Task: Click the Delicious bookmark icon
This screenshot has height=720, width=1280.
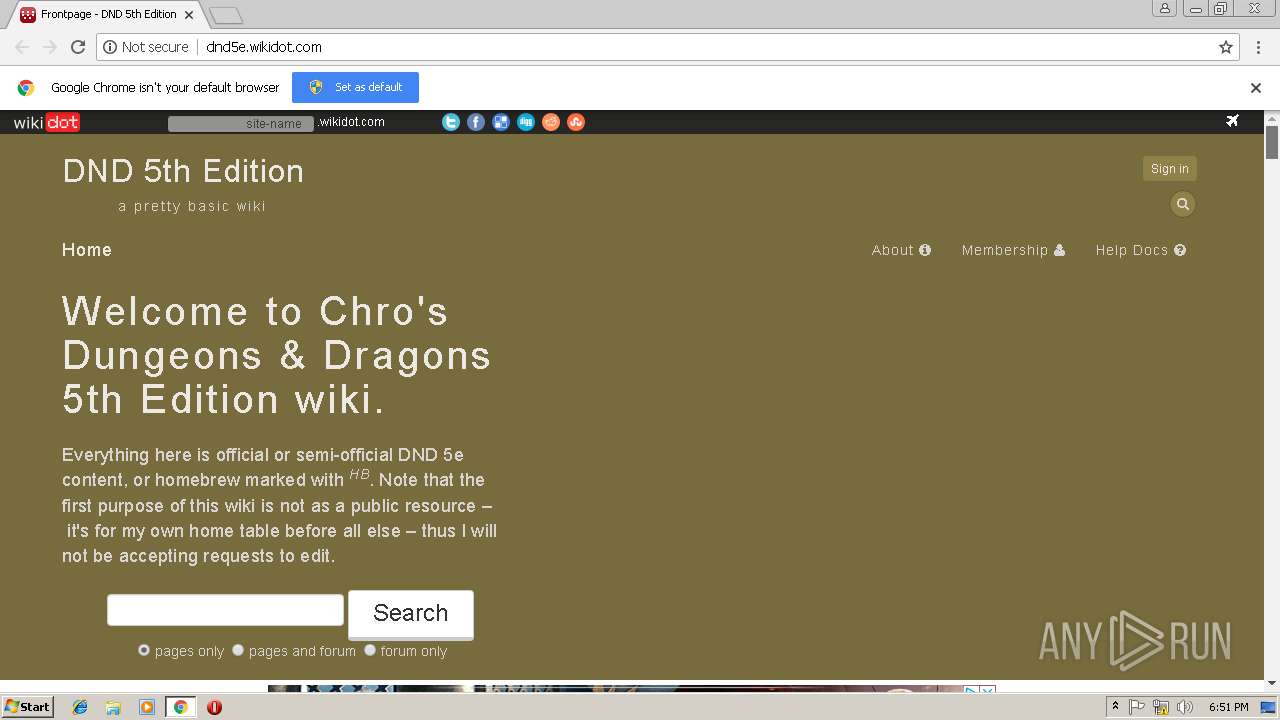Action: pyautogui.click(x=501, y=122)
